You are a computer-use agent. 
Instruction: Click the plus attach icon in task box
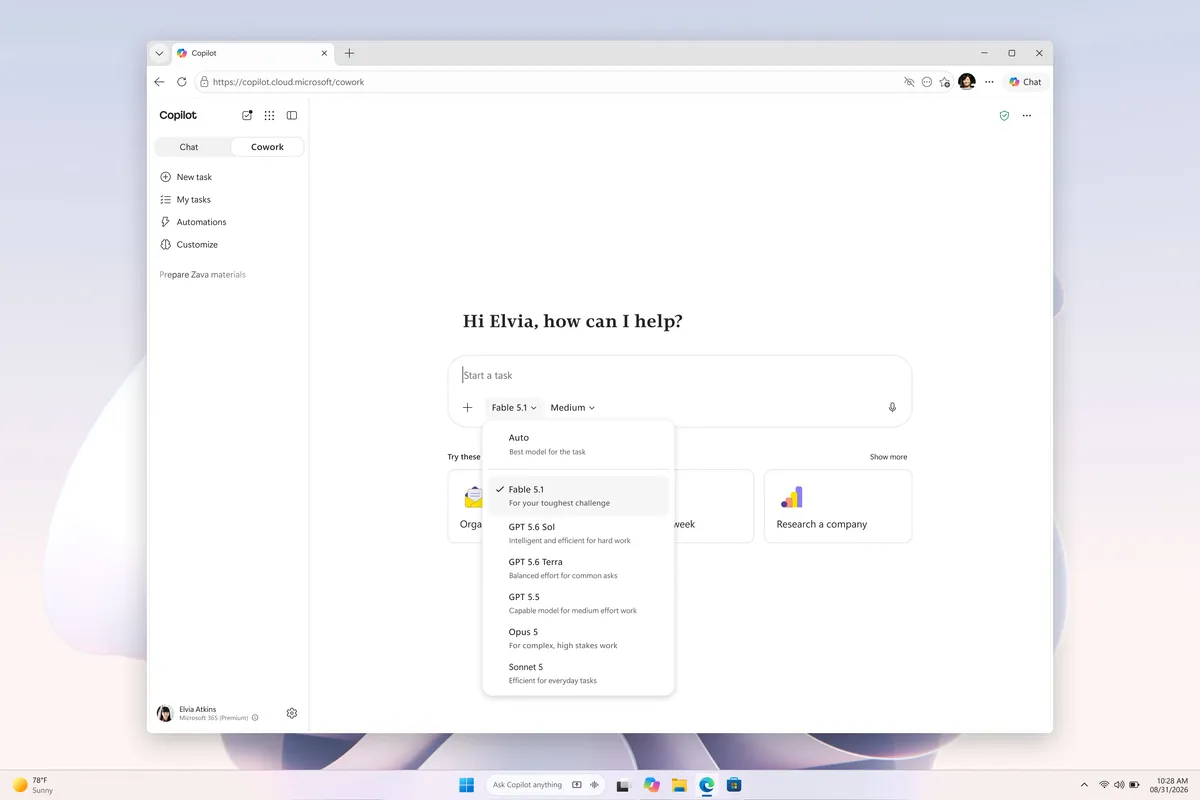pyautogui.click(x=467, y=407)
